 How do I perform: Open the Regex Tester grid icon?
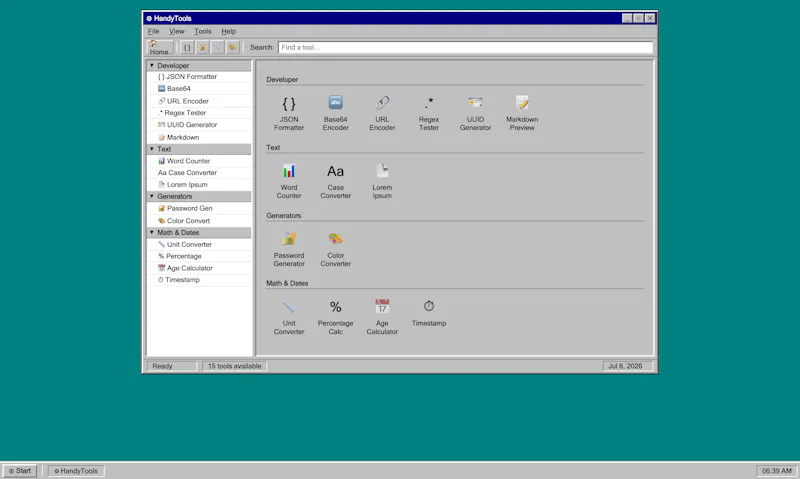coord(429,113)
